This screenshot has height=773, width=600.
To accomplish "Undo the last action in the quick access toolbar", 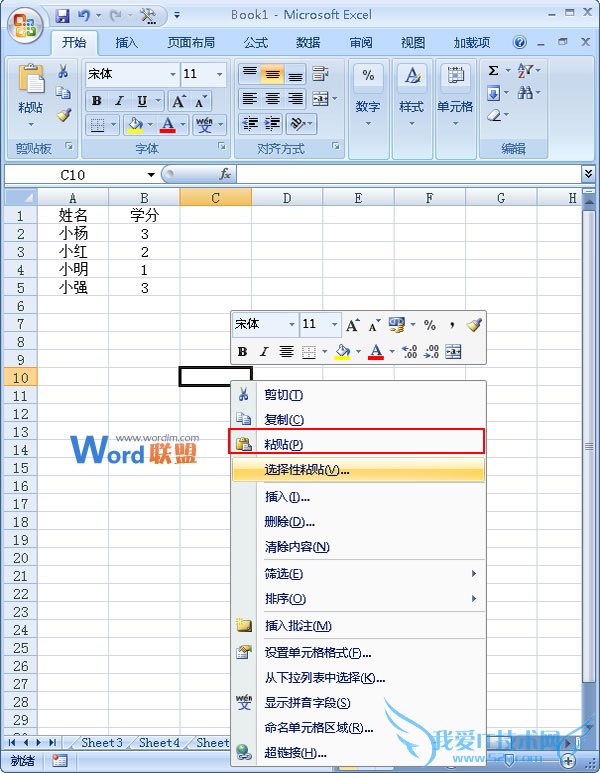I will [x=84, y=16].
